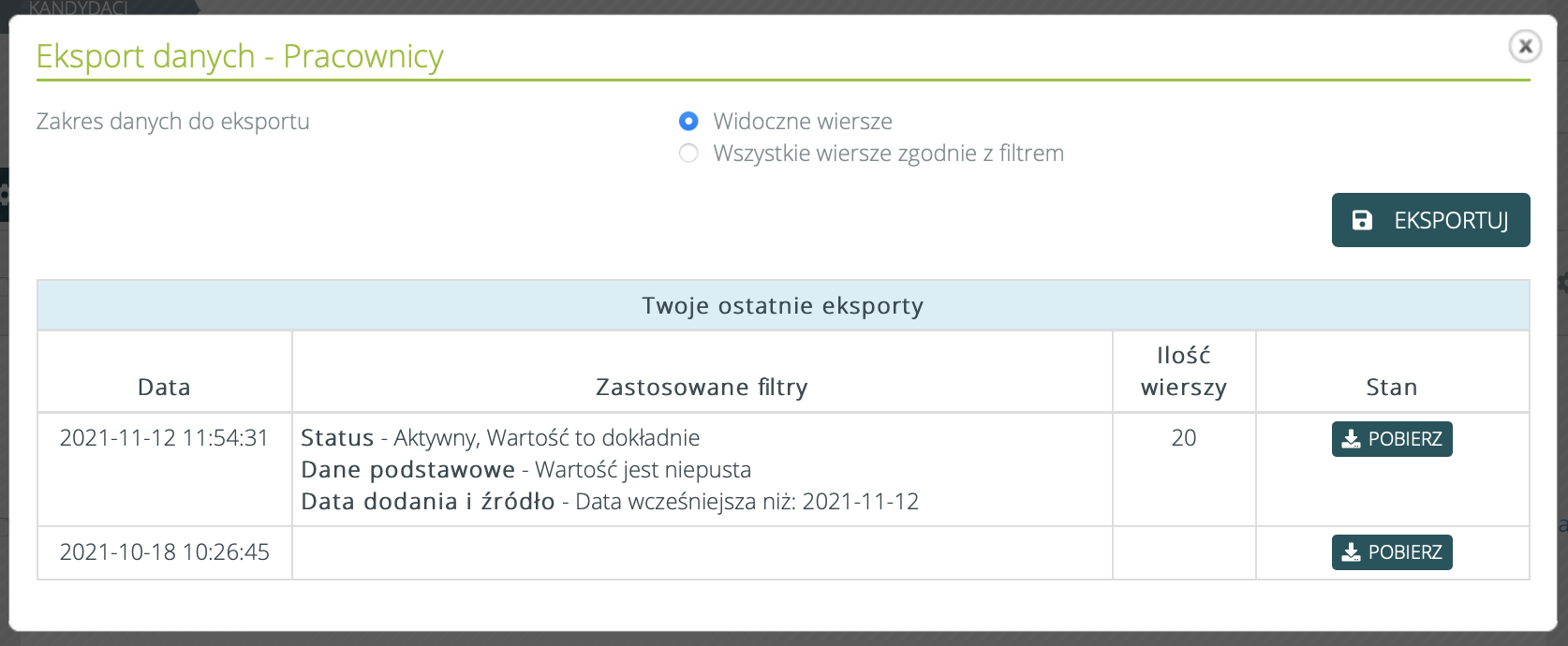This screenshot has height=646, width=1568.
Task: Click the Ilość wierszy column header
Action: (x=1184, y=372)
